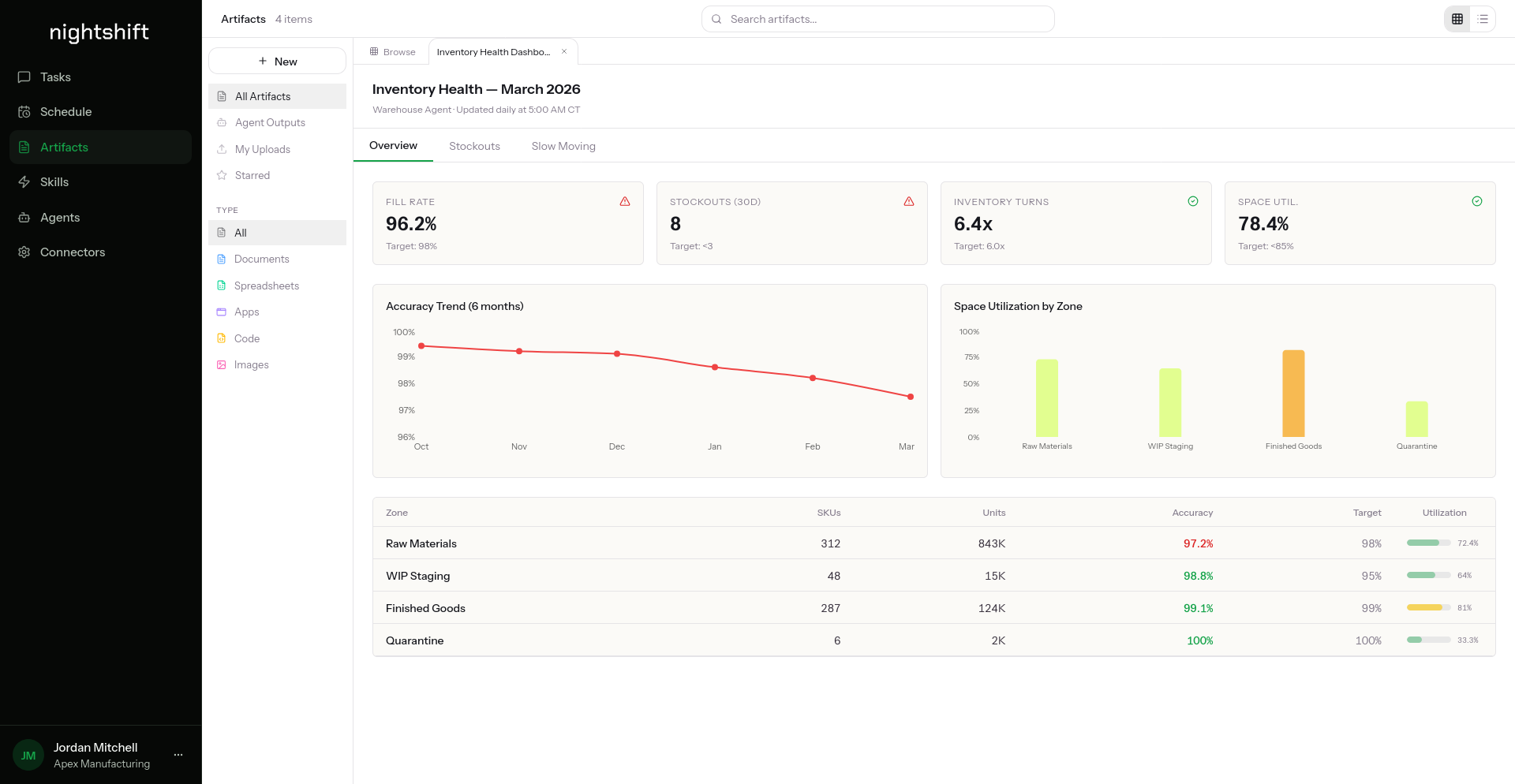This screenshot has width=1515, height=784.
Task: Open Jordan Mitchell account menu dots
Action: 178,755
